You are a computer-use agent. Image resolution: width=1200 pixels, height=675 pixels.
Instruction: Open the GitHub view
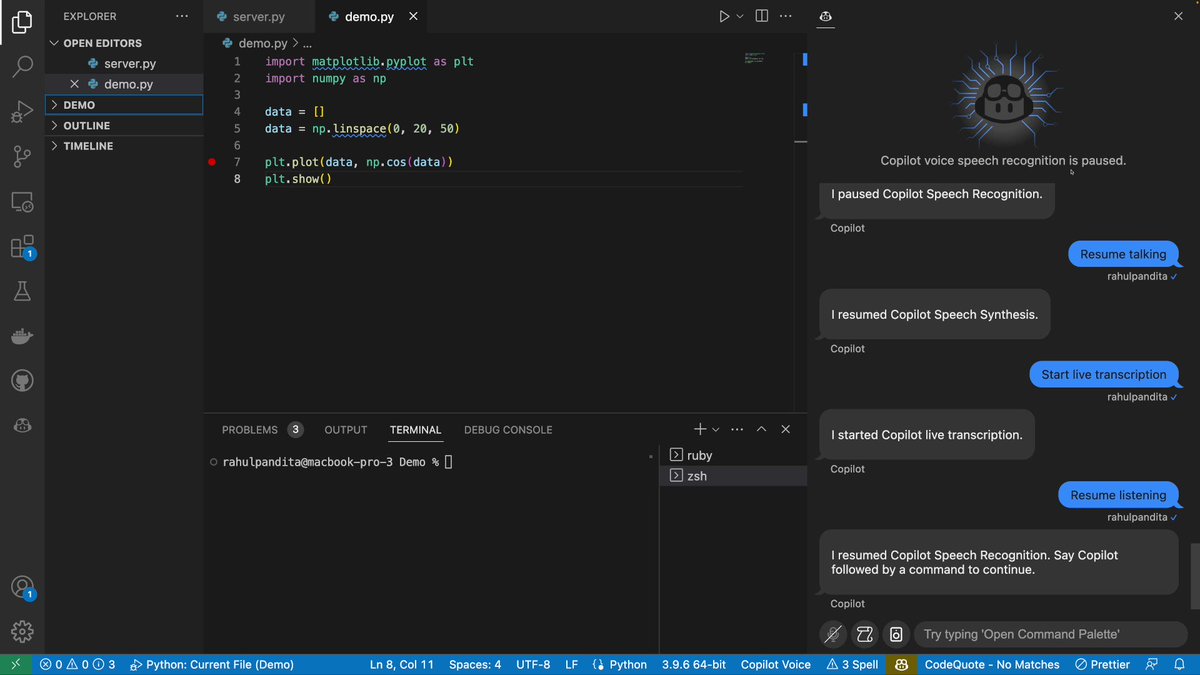pyautogui.click(x=22, y=381)
